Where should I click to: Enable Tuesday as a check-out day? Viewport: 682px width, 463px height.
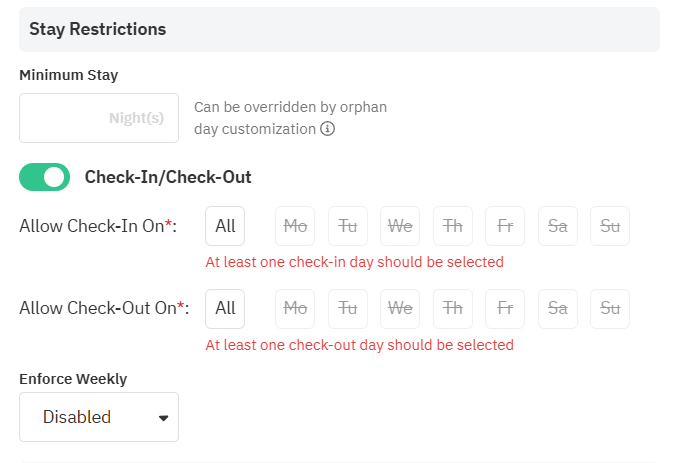pos(348,308)
